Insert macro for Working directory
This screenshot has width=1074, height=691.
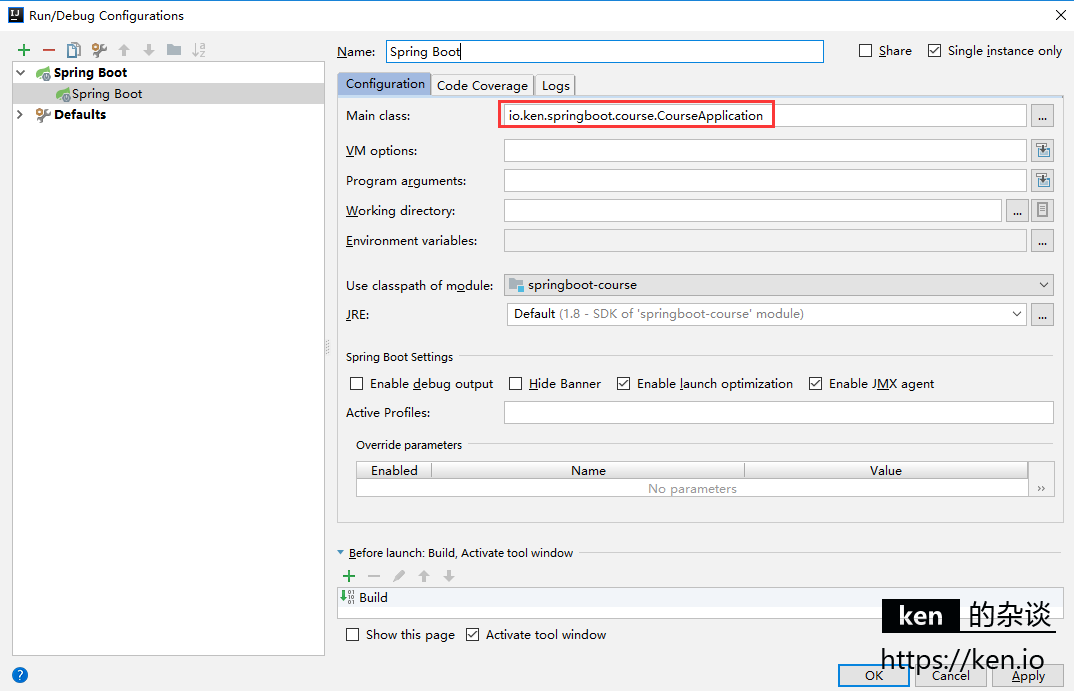[x=1042, y=210]
